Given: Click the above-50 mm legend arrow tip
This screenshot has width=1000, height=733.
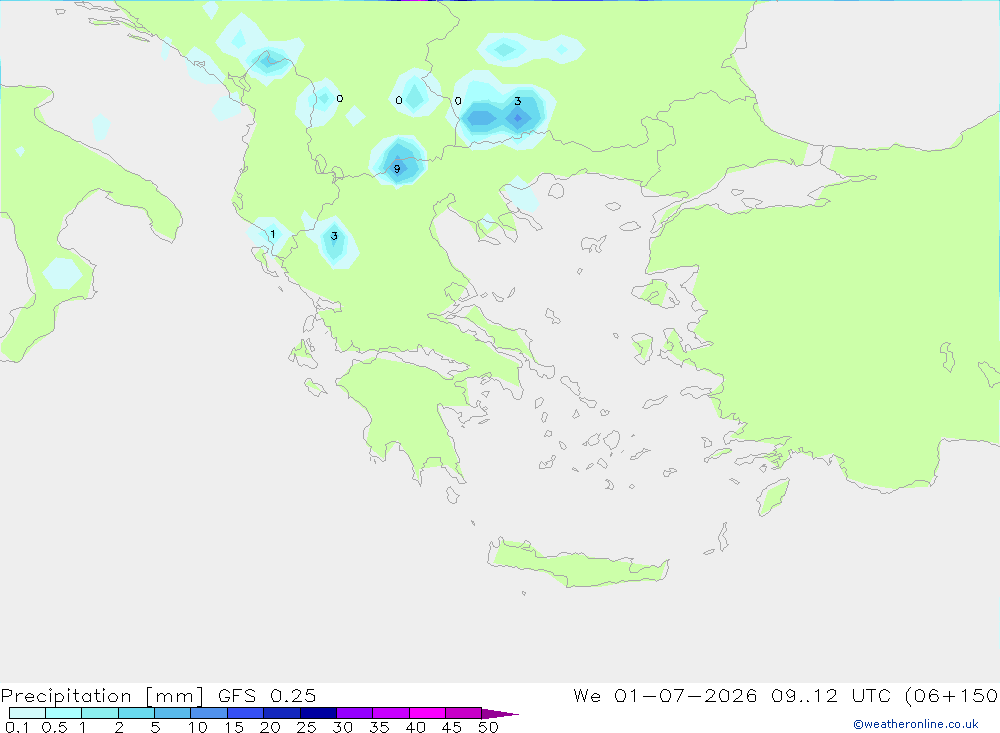Looking at the screenshot, I should pos(501,713).
